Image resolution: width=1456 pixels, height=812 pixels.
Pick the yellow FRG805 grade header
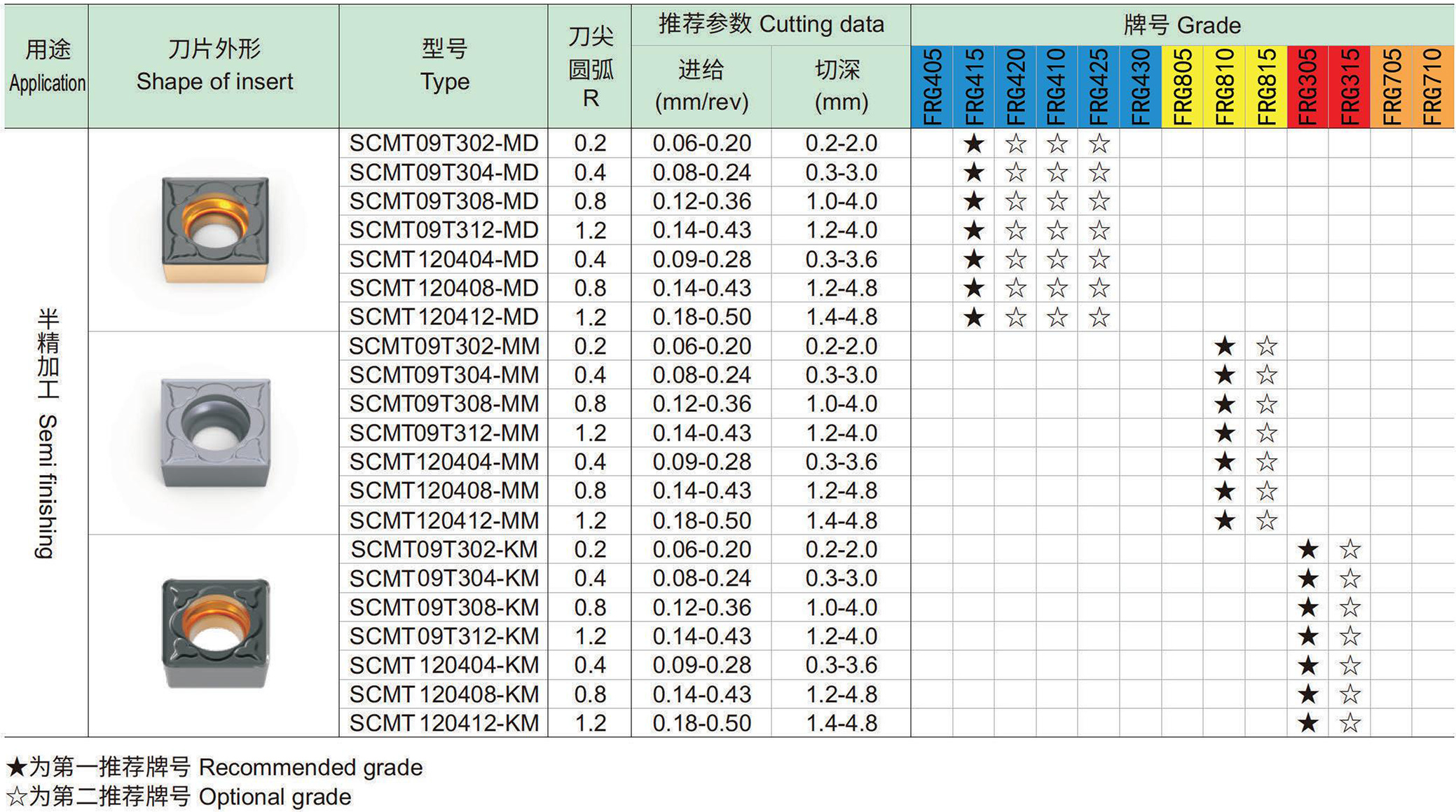click(1182, 87)
